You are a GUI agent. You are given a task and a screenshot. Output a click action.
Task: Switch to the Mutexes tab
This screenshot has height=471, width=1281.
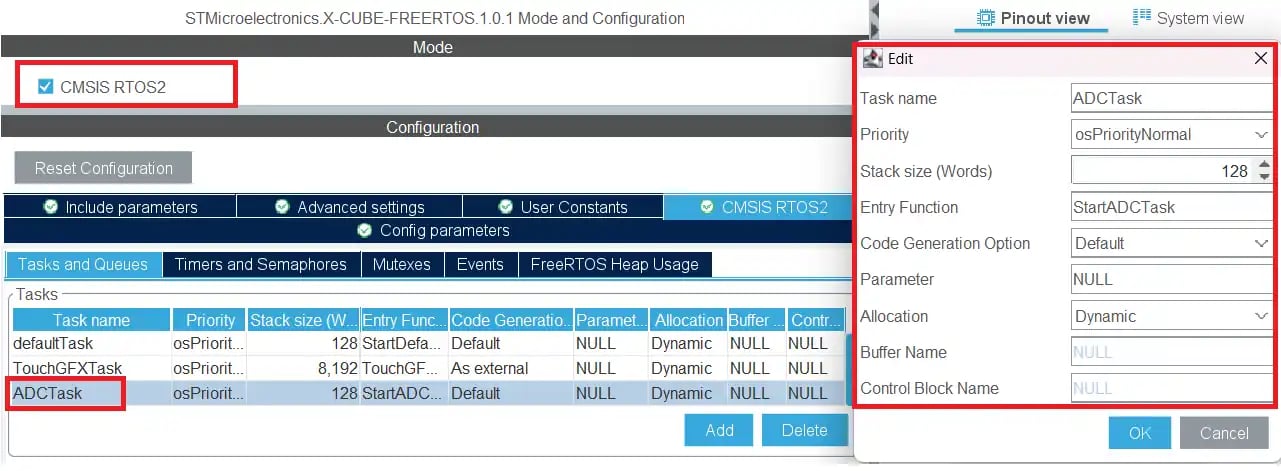401,264
